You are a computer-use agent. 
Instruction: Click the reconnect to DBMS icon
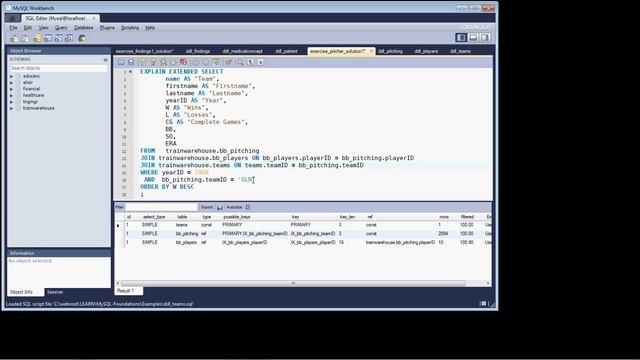tap(82, 38)
